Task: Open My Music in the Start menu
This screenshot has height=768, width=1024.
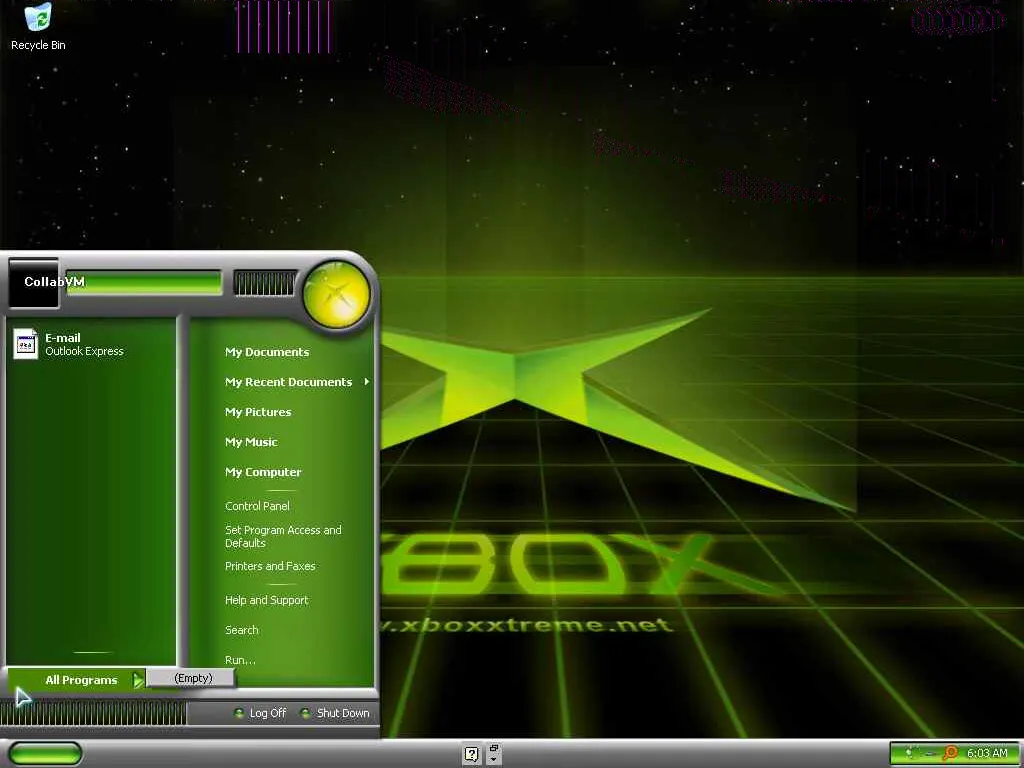Action: pyautogui.click(x=251, y=442)
